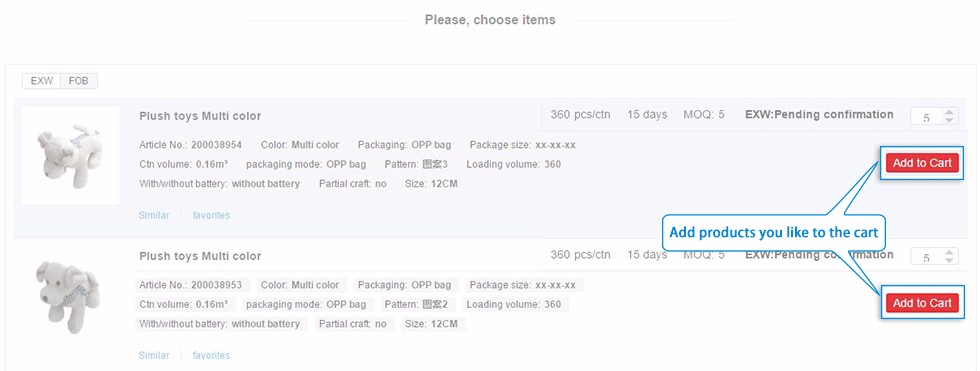Image resolution: width=980 pixels, height=371 pixels.
Task: Increase quantity for first plush toy
Action: tap(949, 112)
